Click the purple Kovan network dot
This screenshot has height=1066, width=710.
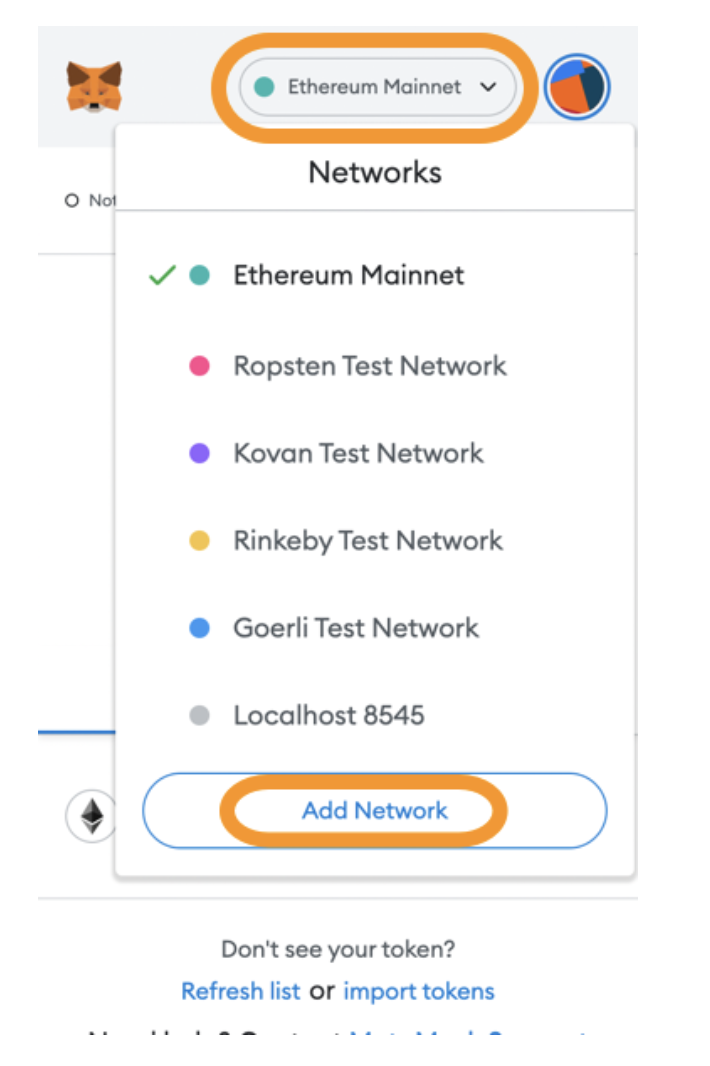(199, 453)
